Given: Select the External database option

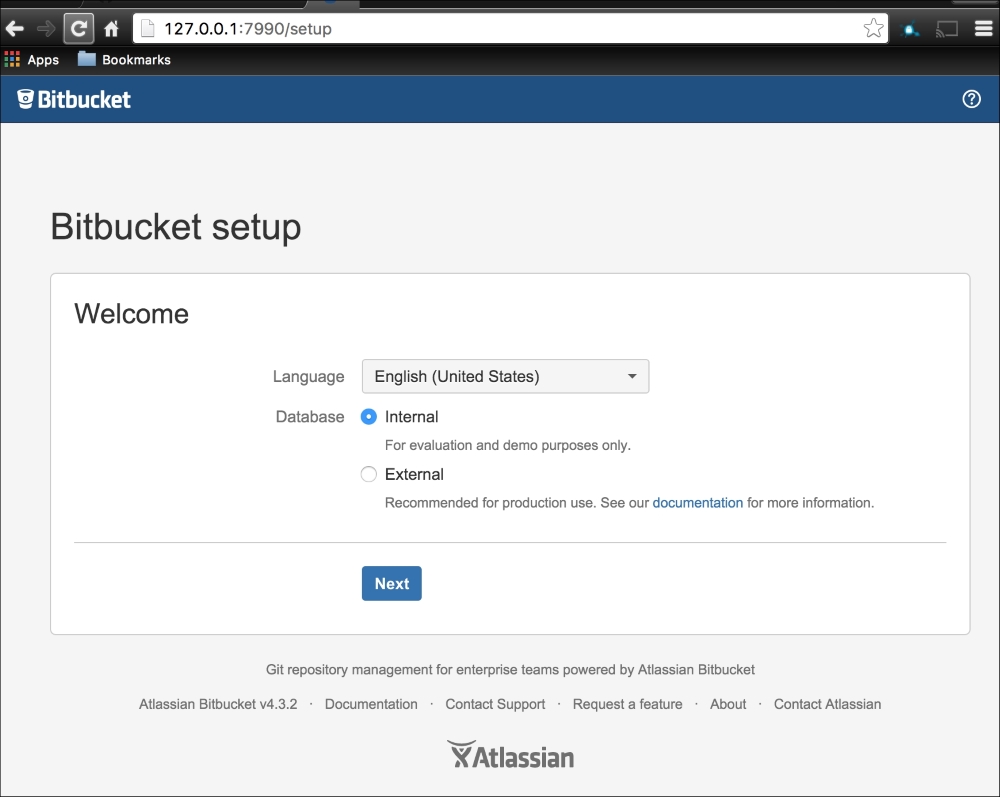Looking at the screenshot, I should point(369,475).
